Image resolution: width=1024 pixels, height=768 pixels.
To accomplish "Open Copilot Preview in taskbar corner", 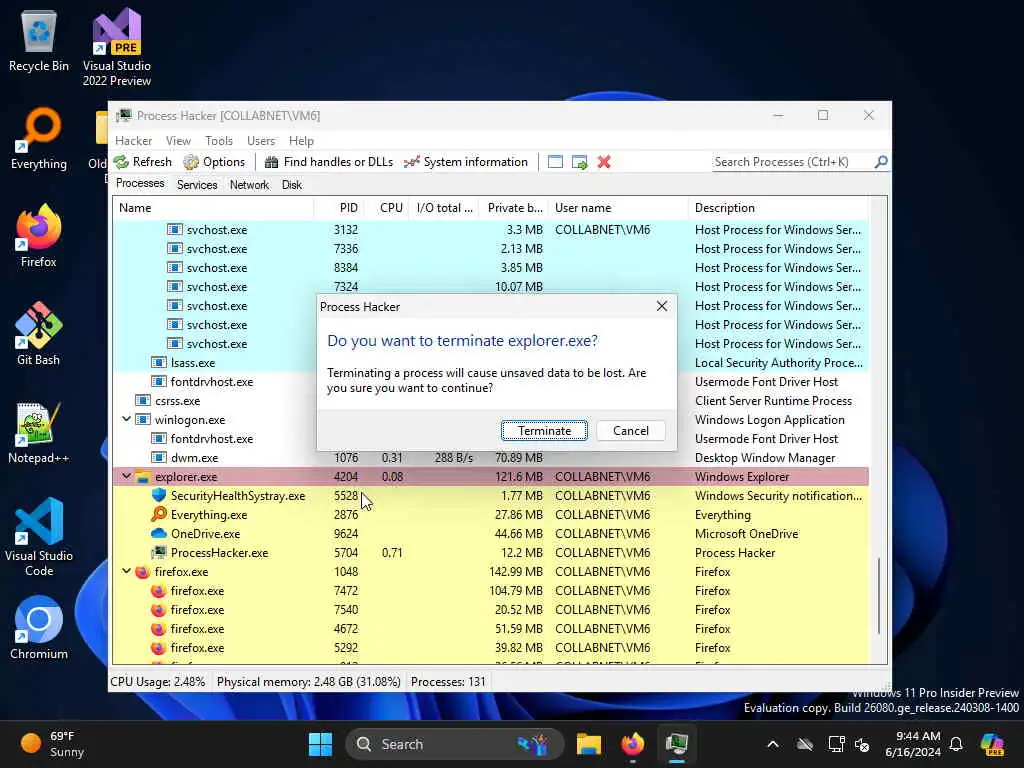I will tap(992, 744).
